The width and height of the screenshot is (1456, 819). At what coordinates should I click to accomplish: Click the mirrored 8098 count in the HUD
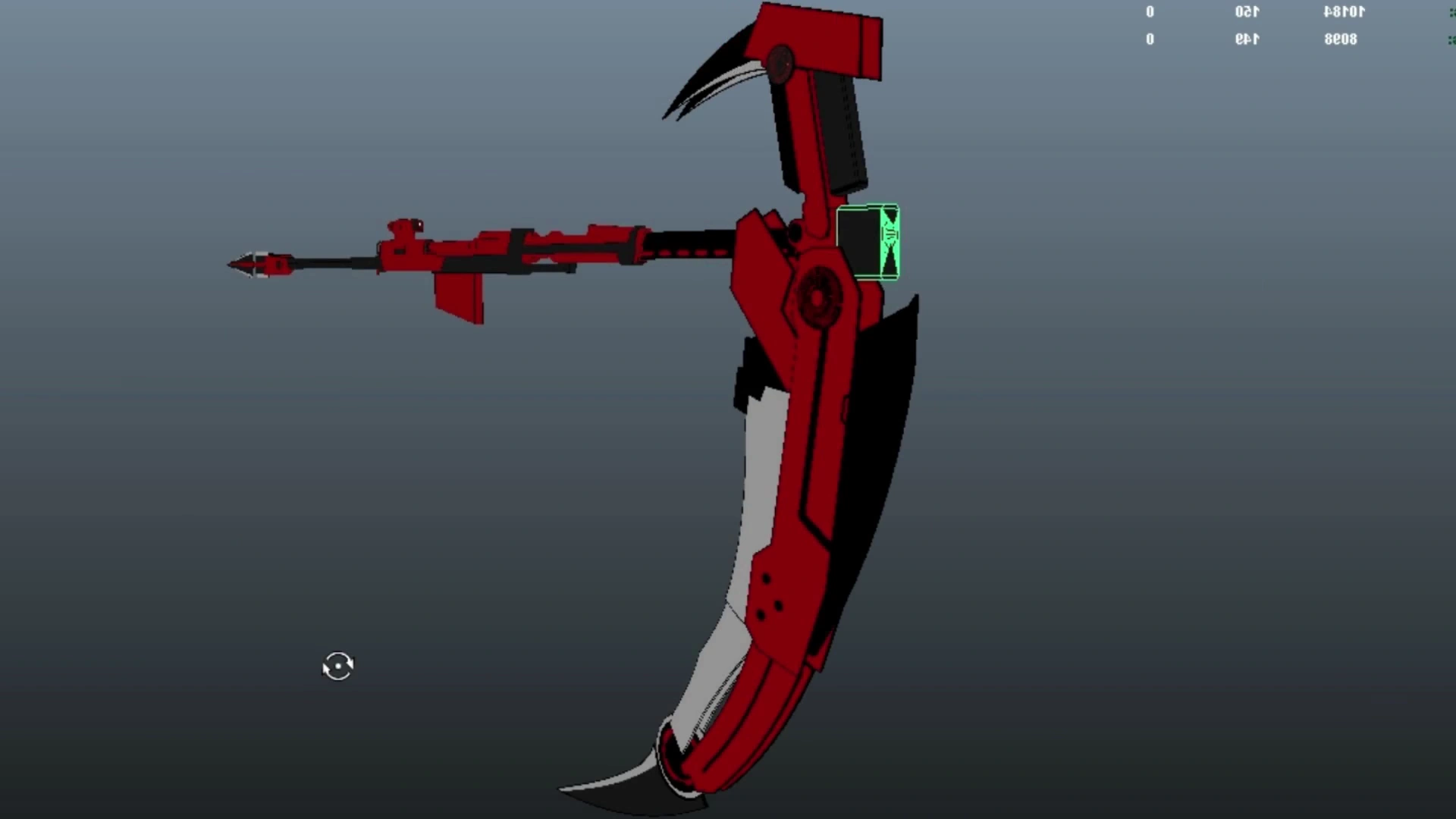(1341, 39)
